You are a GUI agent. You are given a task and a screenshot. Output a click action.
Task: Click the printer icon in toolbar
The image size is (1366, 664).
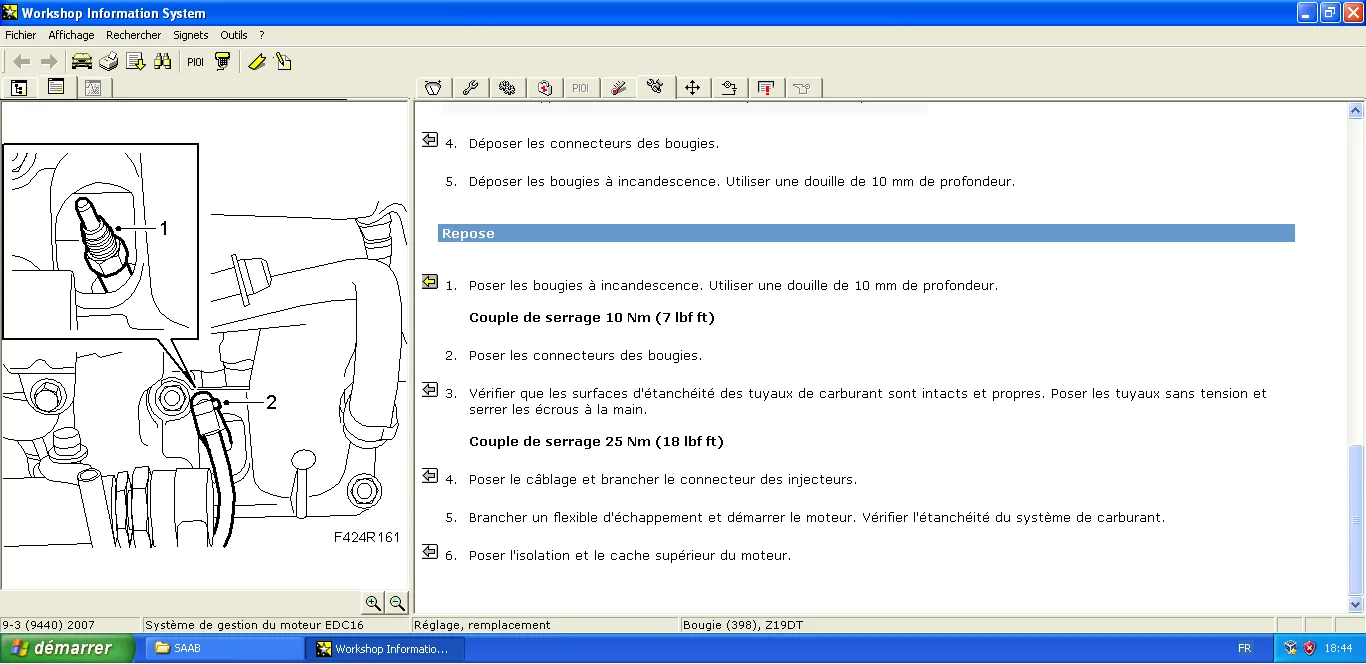coord(108,62)
